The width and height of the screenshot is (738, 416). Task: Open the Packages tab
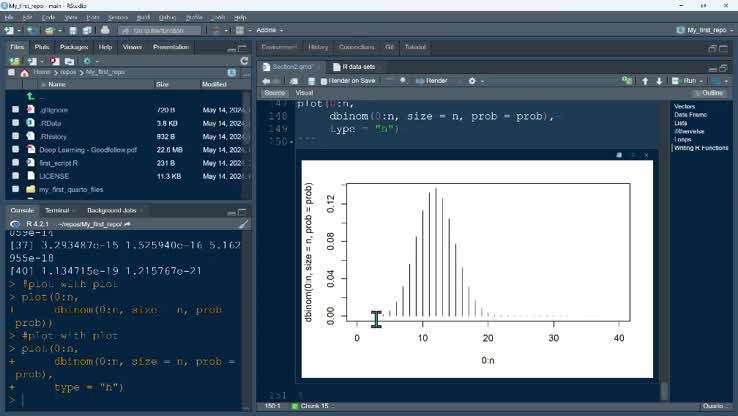tap(74, 47)
